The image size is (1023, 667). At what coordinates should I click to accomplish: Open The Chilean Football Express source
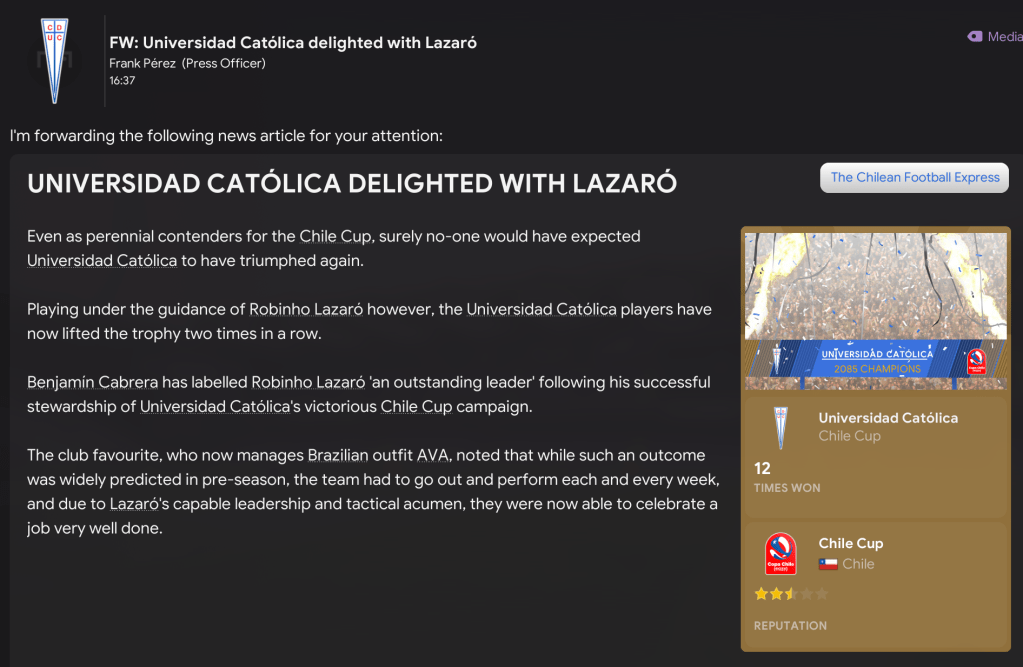tap(914, 177)
